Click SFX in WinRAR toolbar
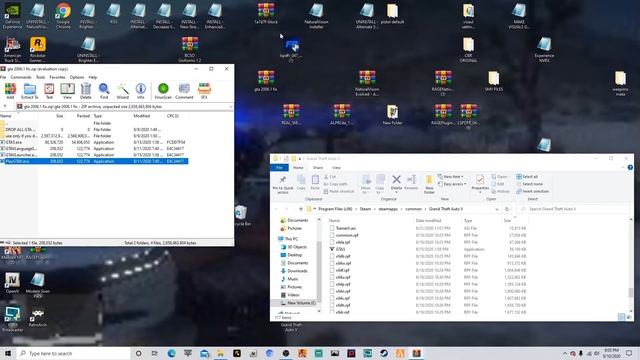Screen dimensions: 640x360 coord(204,91)
